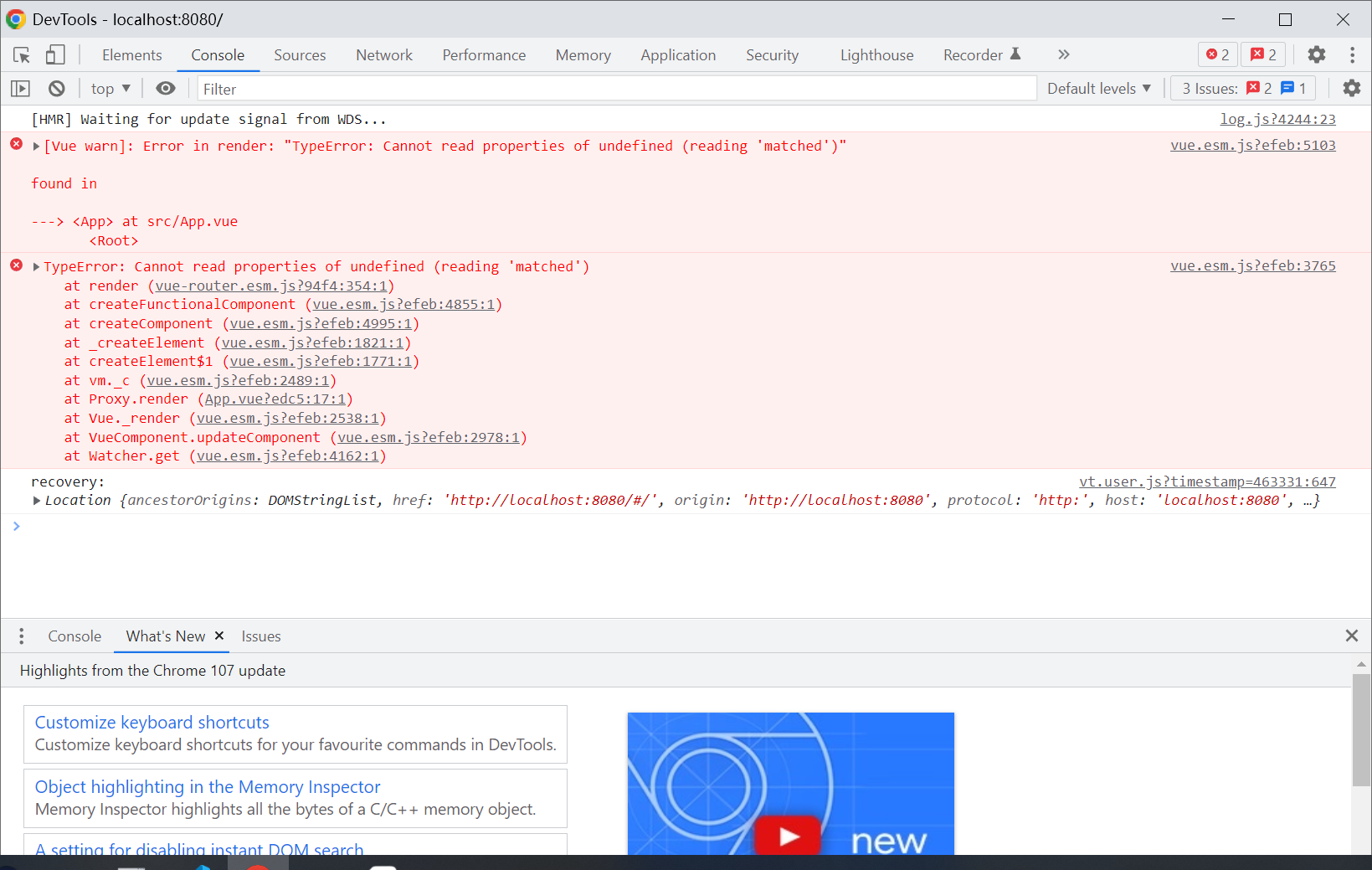Expand the Location object in console

[x=37, y=500]
